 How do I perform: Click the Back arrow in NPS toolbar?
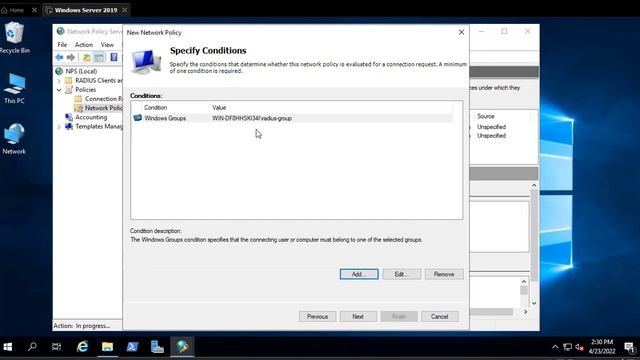(59, 58)
